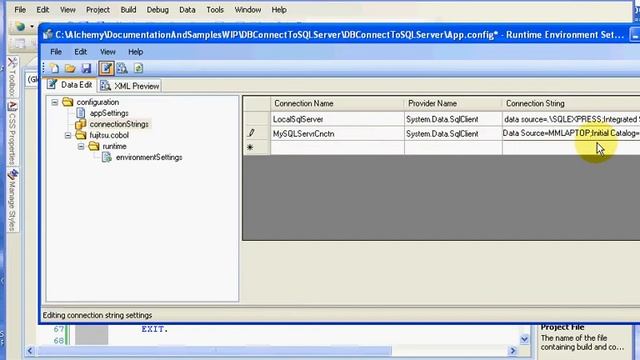Image resolution: width=640 pixels, height=360 pixels.
Task: Click the Connection Name column header
Action: [x=337, y=104]
